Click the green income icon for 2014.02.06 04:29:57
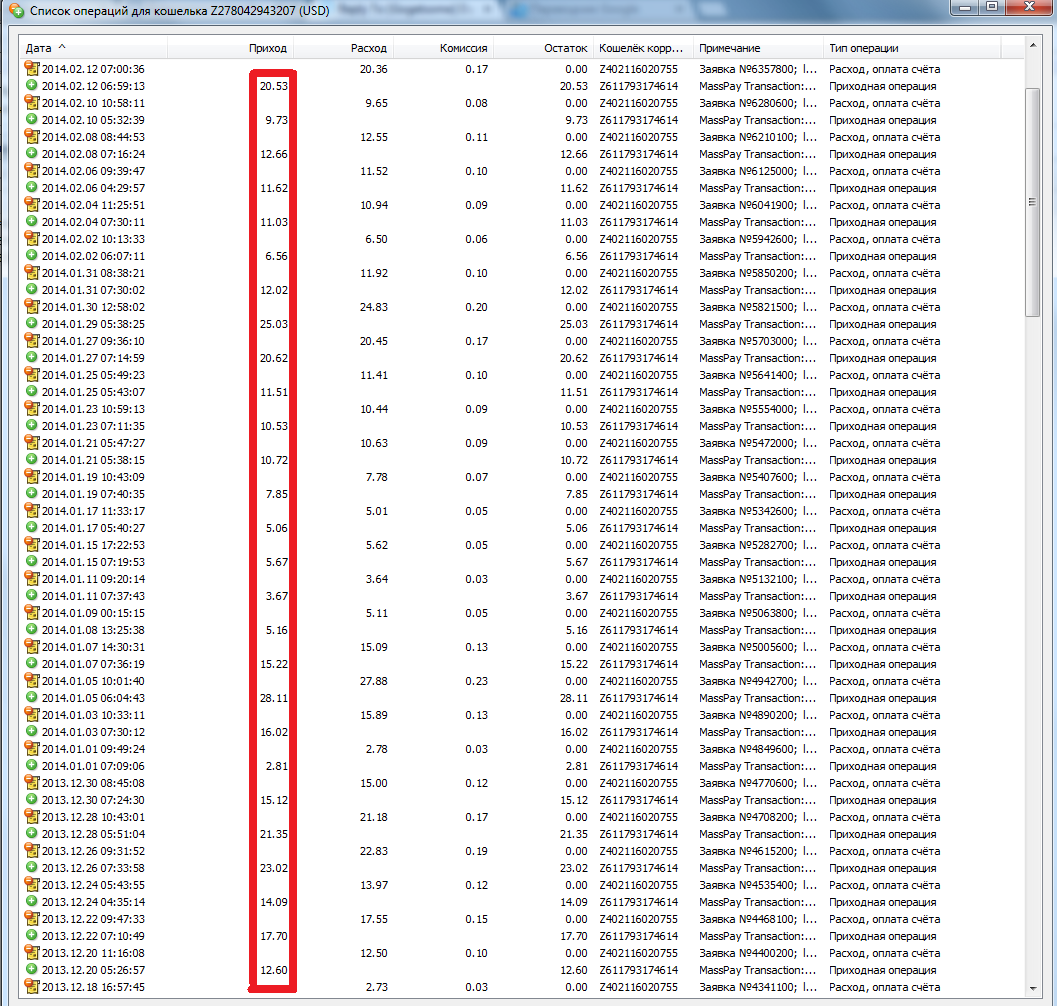This screenshot has width=1057, height=1006. (31, 187)
